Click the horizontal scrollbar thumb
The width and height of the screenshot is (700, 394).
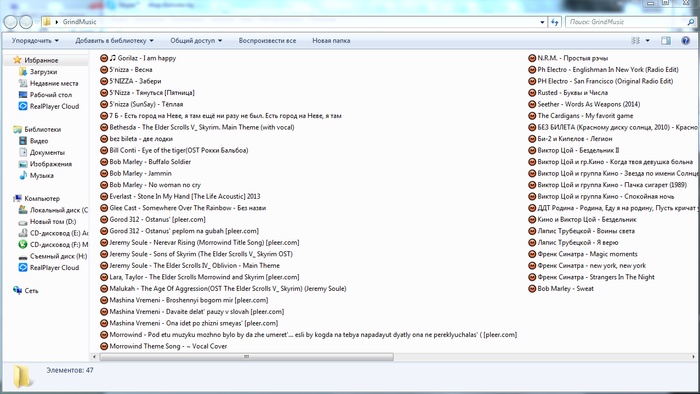coord(246,357)
